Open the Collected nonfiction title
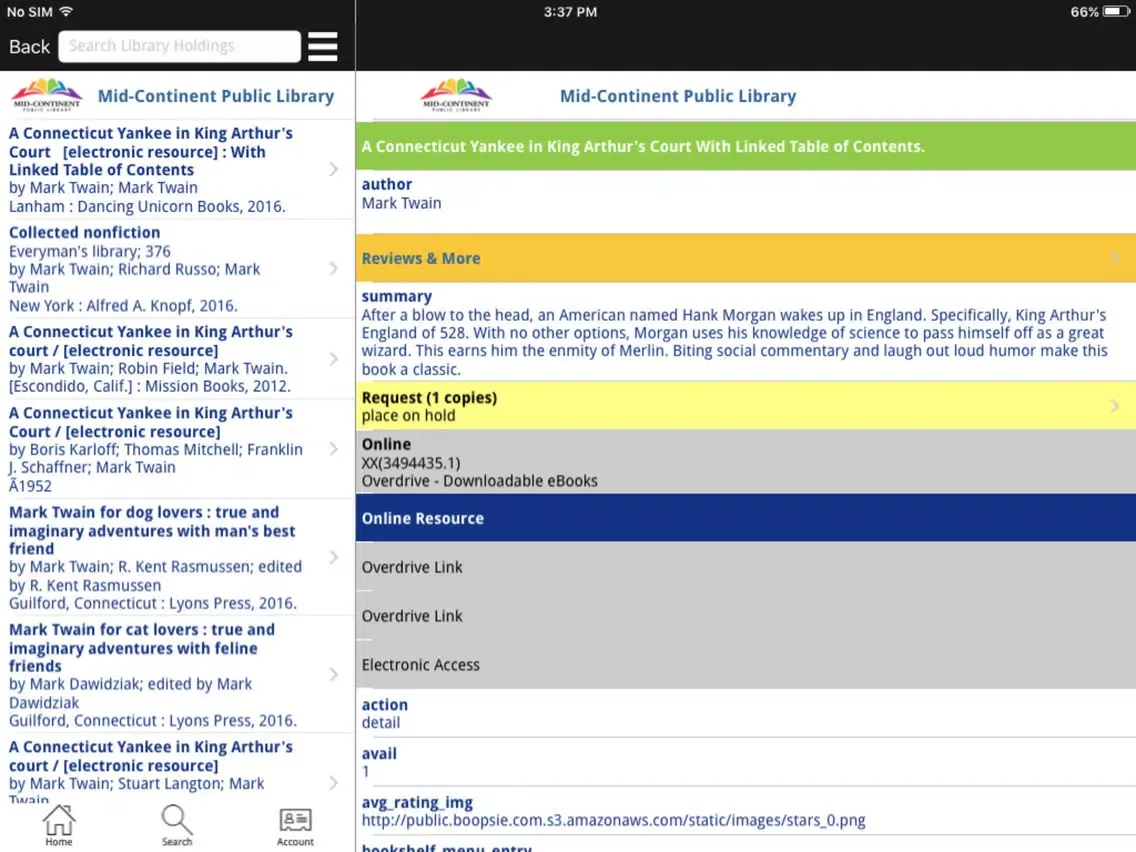Screen dimensions: 1136x852 84,233
